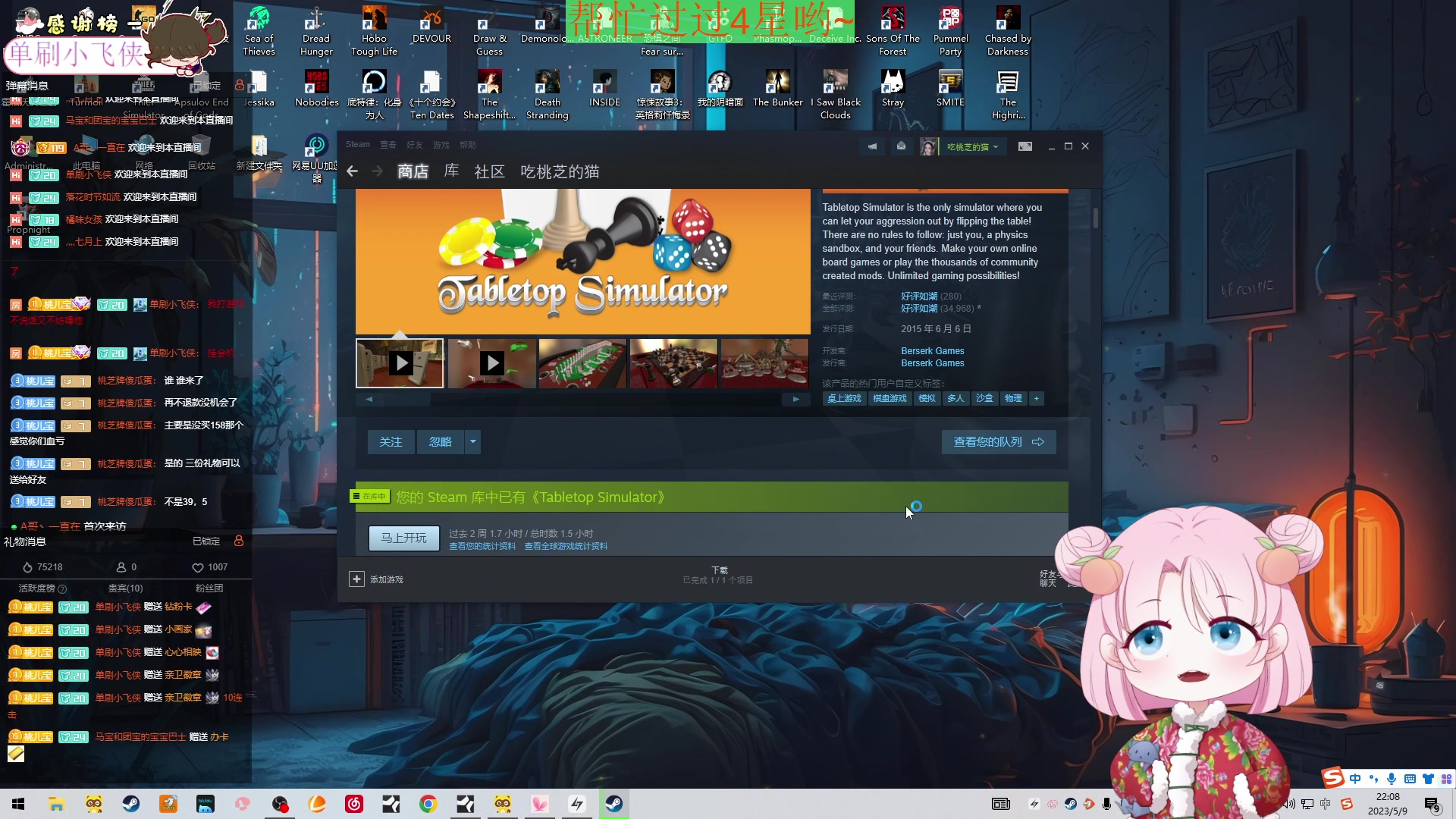
Task: Toggle the gift message lock icon
Action: point(239,541)
